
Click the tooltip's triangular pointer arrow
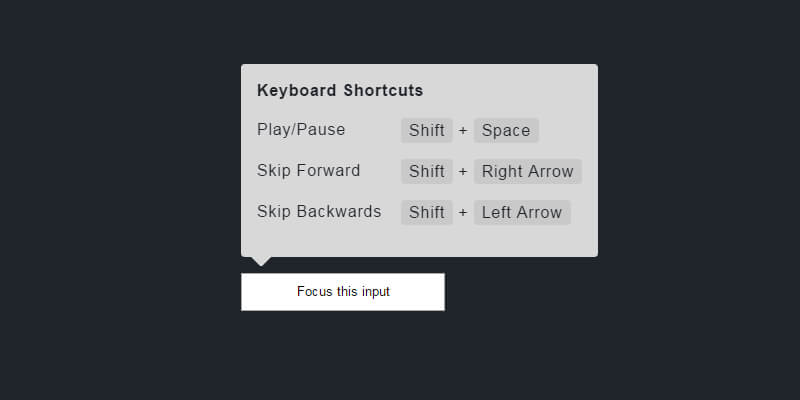pos(261,261)
